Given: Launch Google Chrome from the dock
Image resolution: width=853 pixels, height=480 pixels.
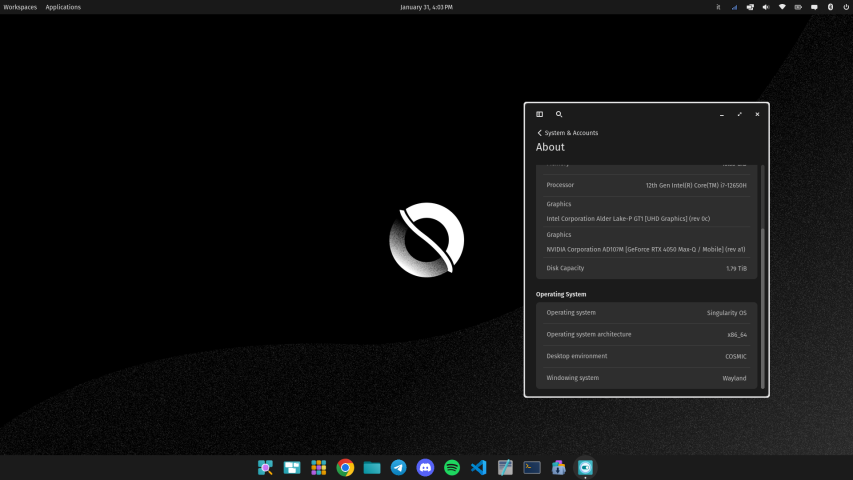Looking at the screenshot, I should [x=345, y=467].
